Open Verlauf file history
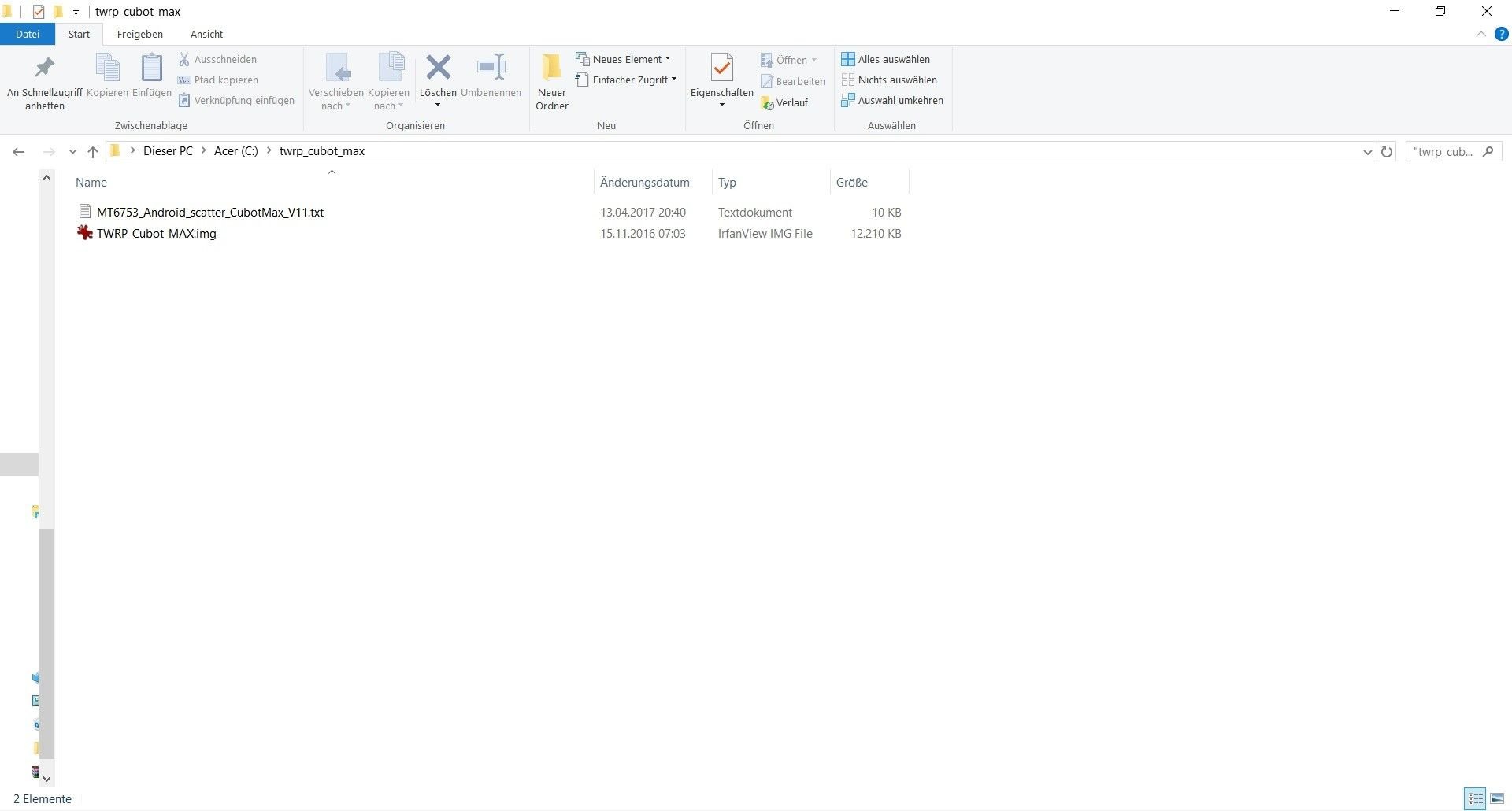This screenshot has width=1512, height=811. 784,102
